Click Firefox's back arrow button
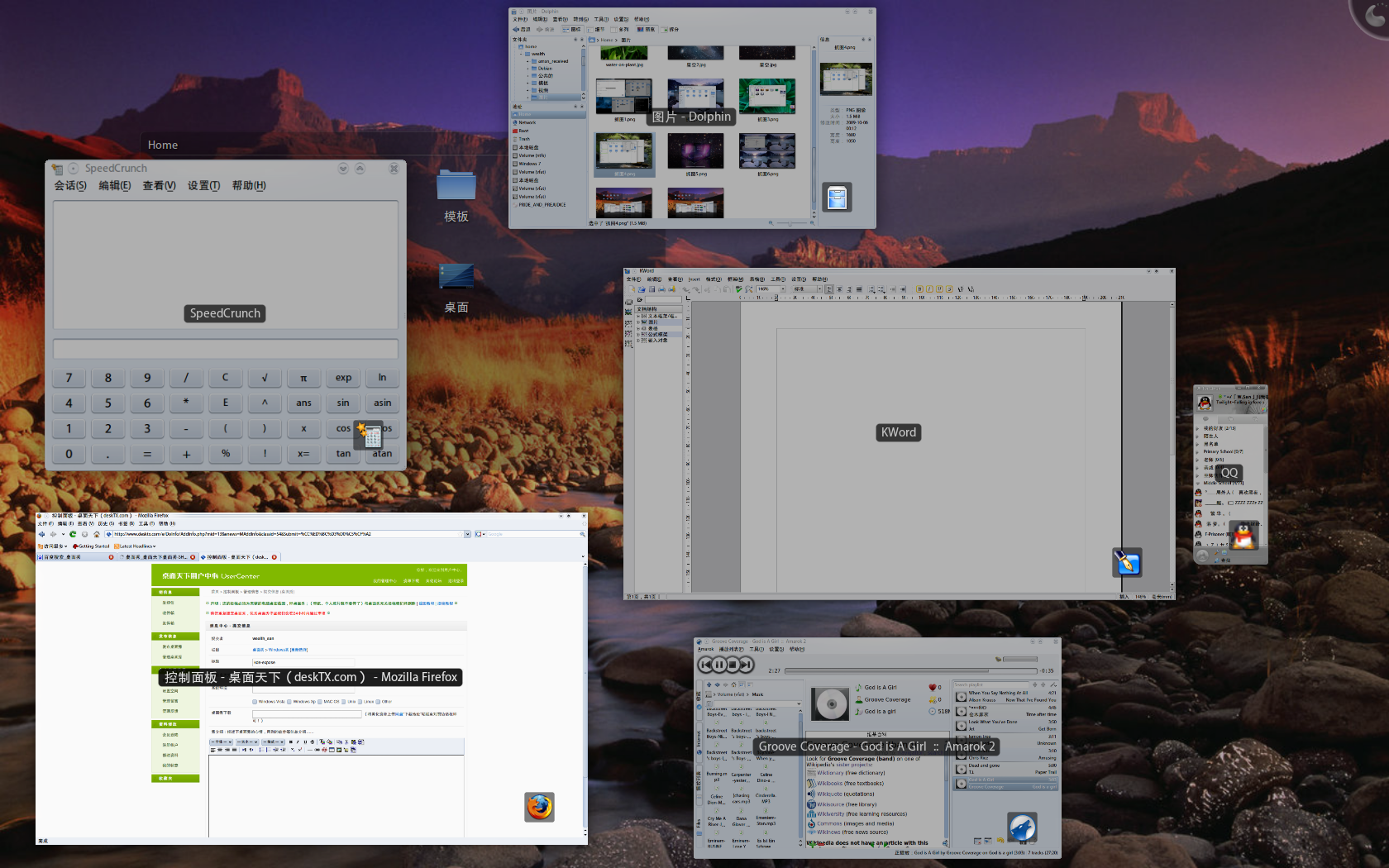The height and width of the screenshot is (868, 1389). click(42, 534)
